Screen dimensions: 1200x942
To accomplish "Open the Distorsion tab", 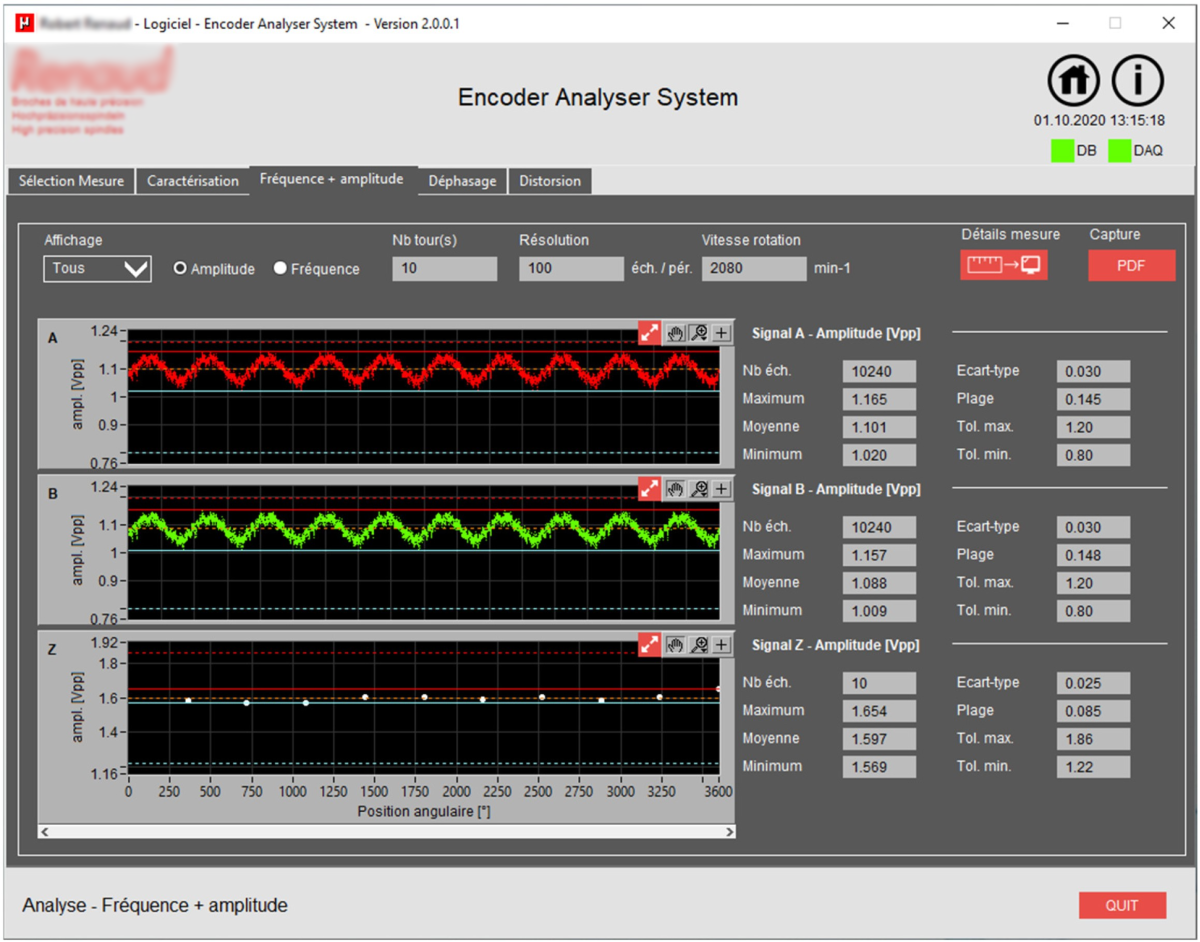I will (550, 181).
